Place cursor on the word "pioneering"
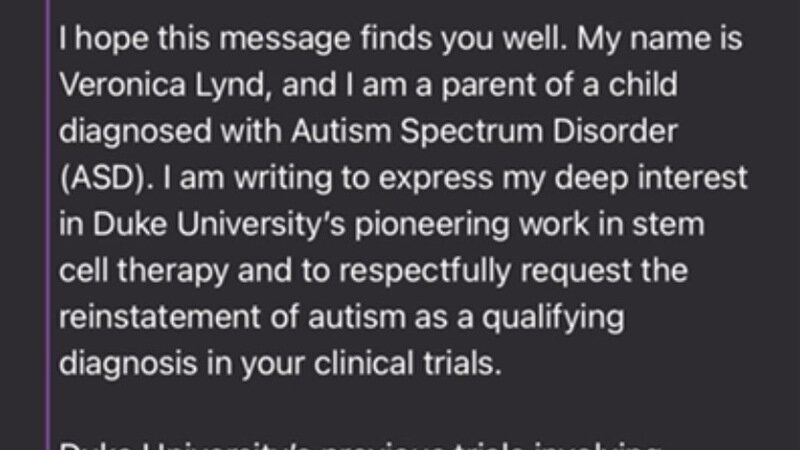The image size is (800, 450). coord(432,225)
